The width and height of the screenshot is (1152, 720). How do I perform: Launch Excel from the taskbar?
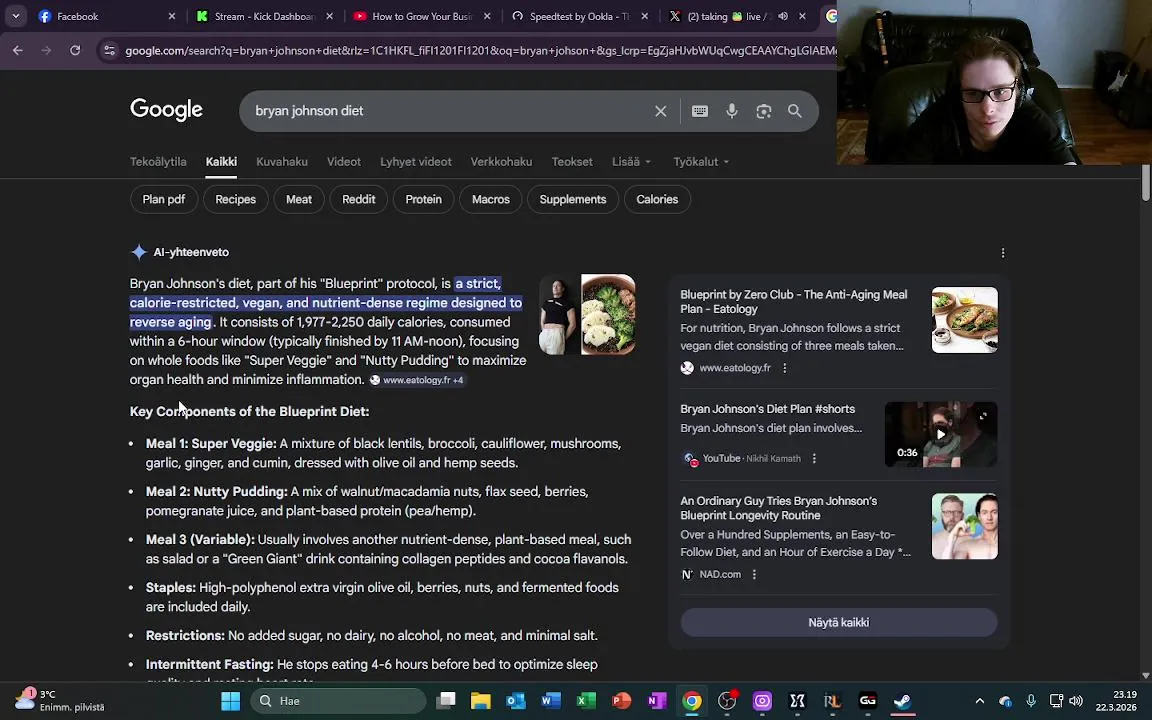pyautogui.click(x=586, y=701)
